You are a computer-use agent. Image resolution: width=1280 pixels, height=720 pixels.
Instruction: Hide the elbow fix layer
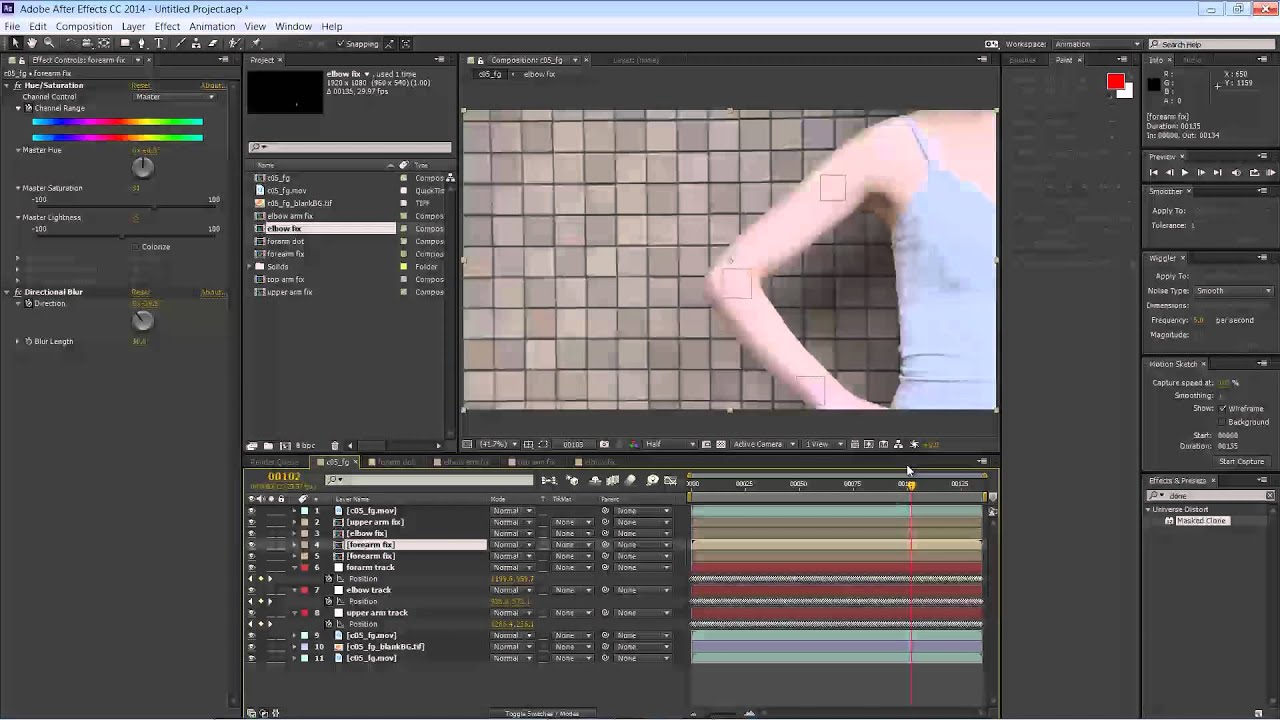pyautogui.click(x=251, y=533)
